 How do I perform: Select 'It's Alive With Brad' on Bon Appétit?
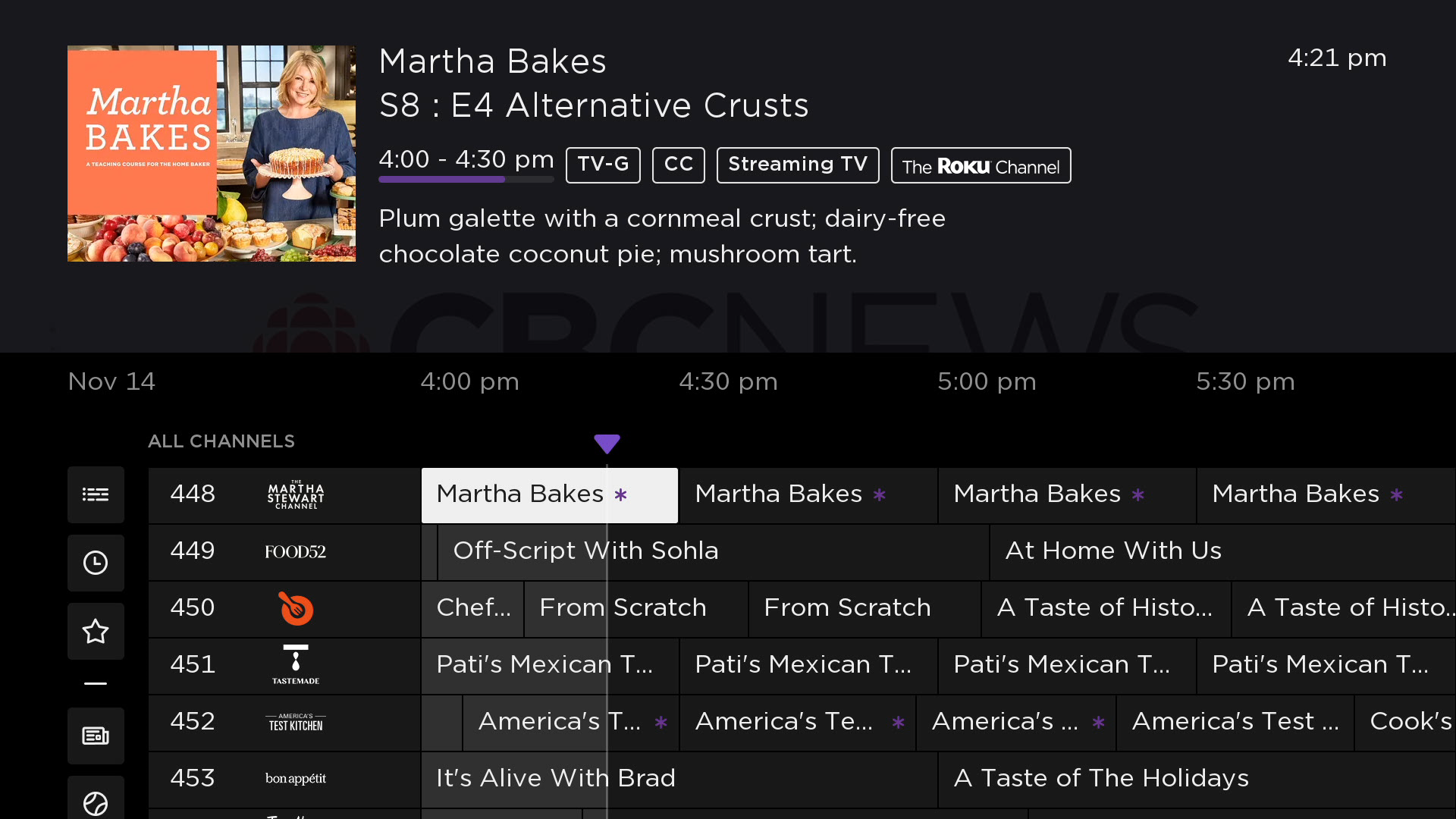(x=556, y=778)
